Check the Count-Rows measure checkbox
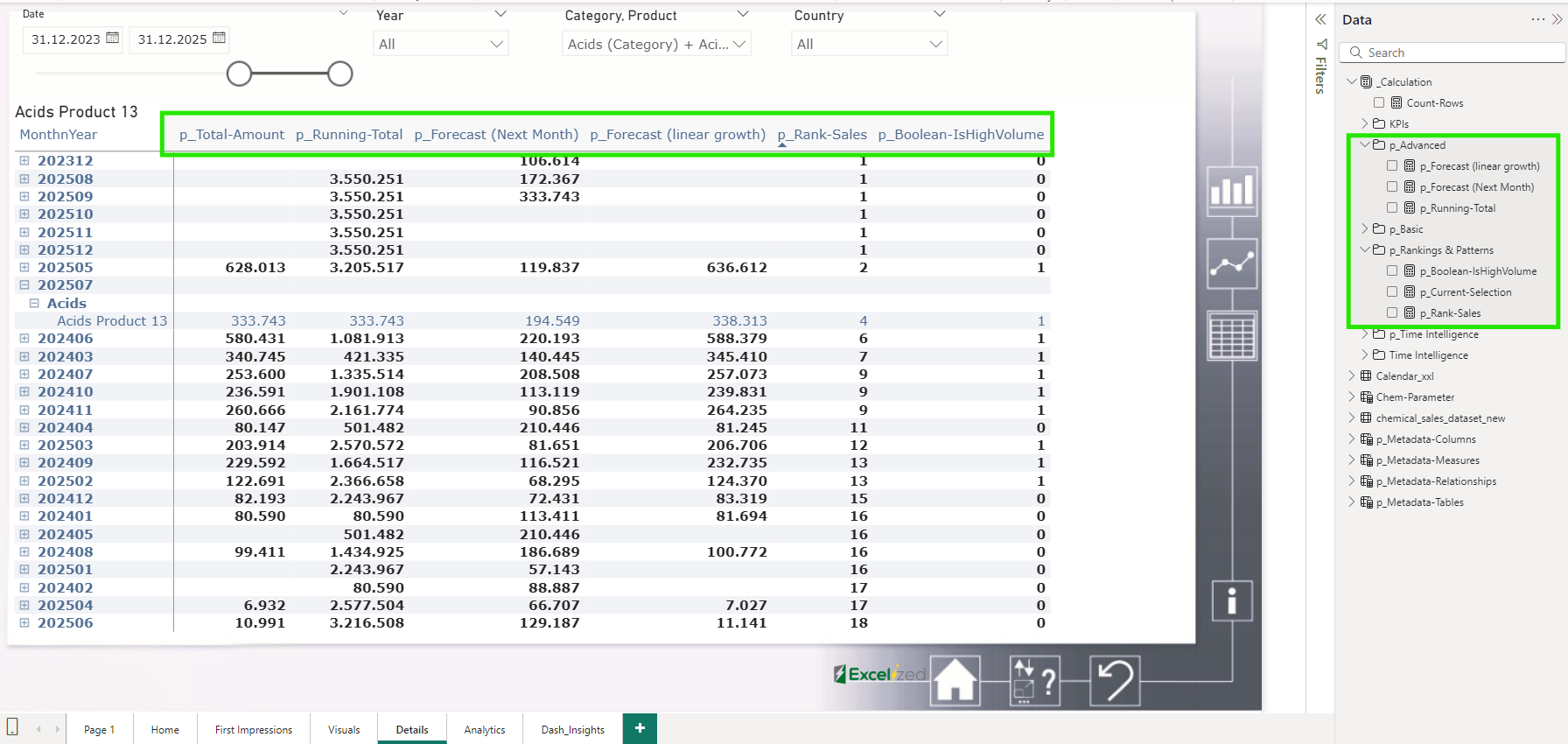This screenshot has width=1568, height=744. pos(1379,102)
